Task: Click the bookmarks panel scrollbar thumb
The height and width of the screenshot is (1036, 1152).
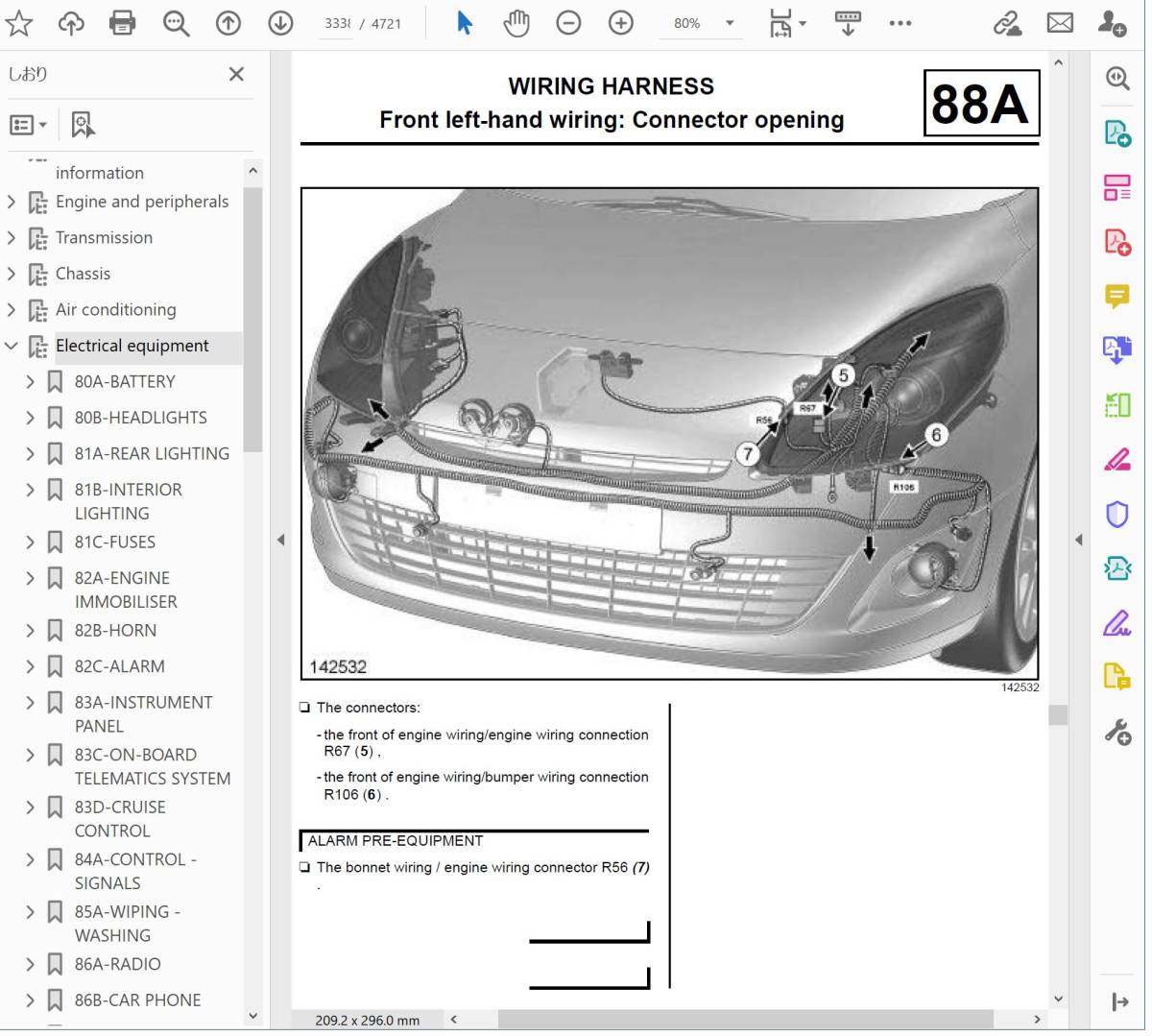Action: tap(252, 319)
